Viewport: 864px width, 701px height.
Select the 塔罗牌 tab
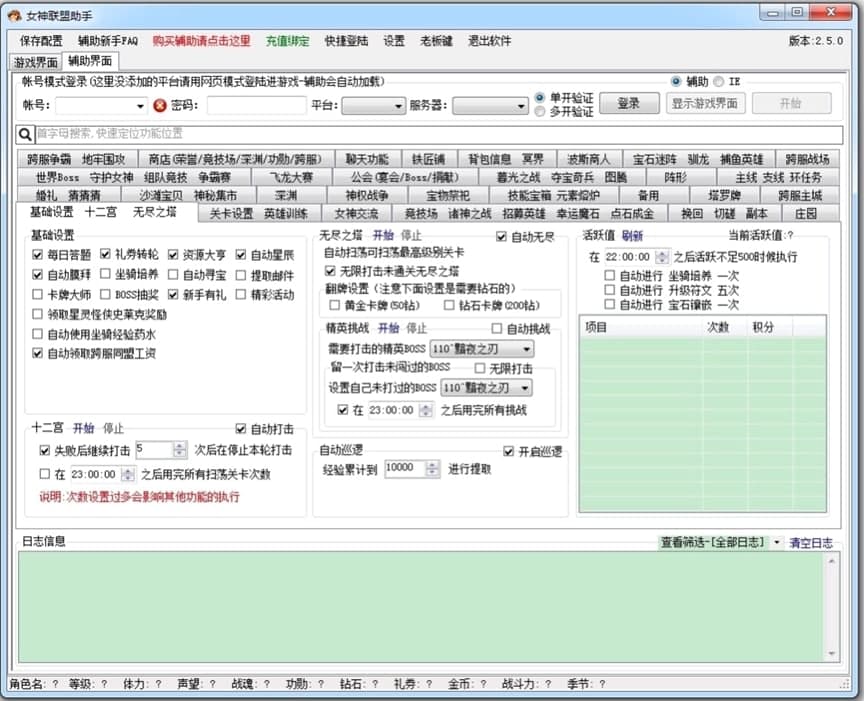coord(724,195)
